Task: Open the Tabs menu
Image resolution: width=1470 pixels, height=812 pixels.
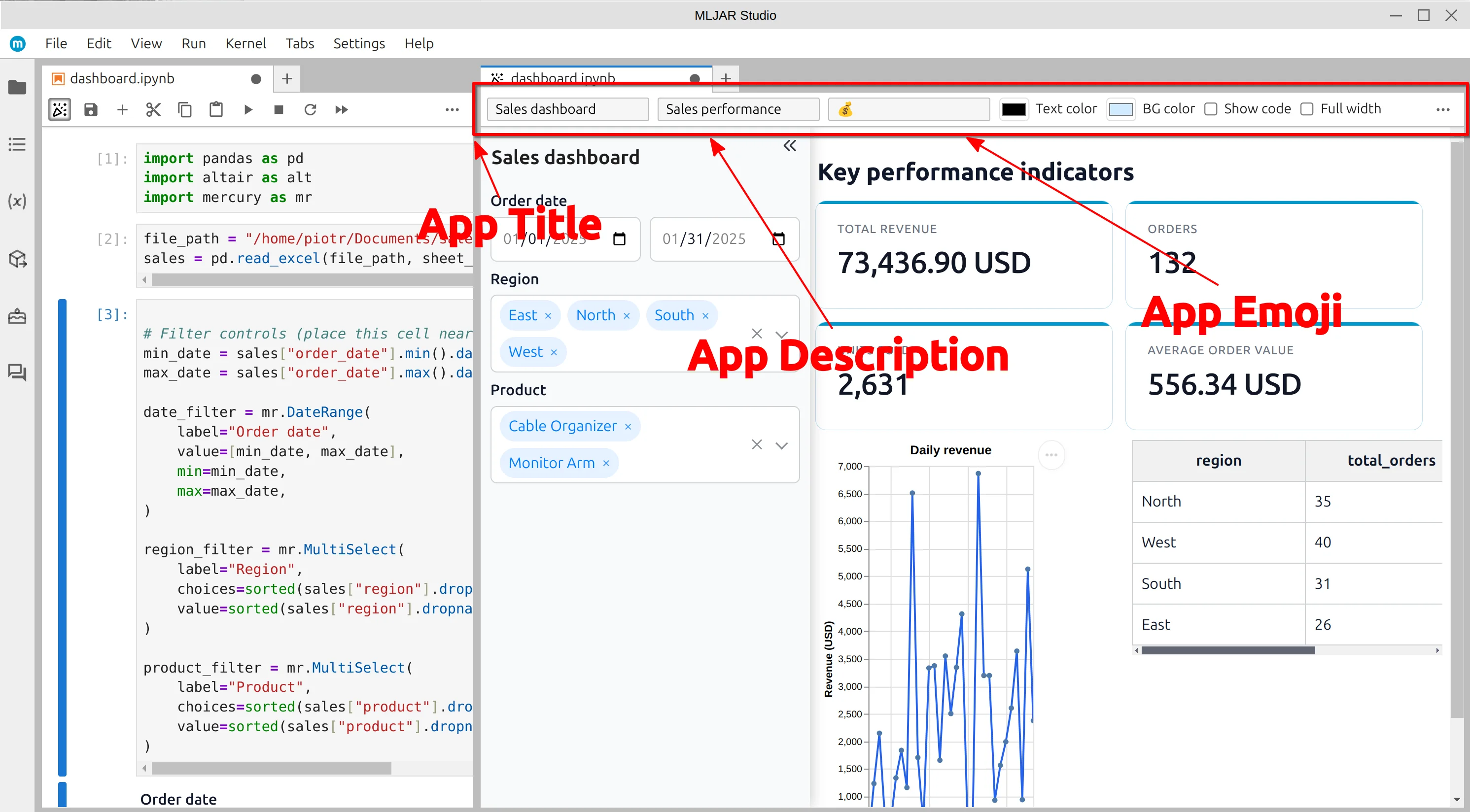Action: [300, 43]
